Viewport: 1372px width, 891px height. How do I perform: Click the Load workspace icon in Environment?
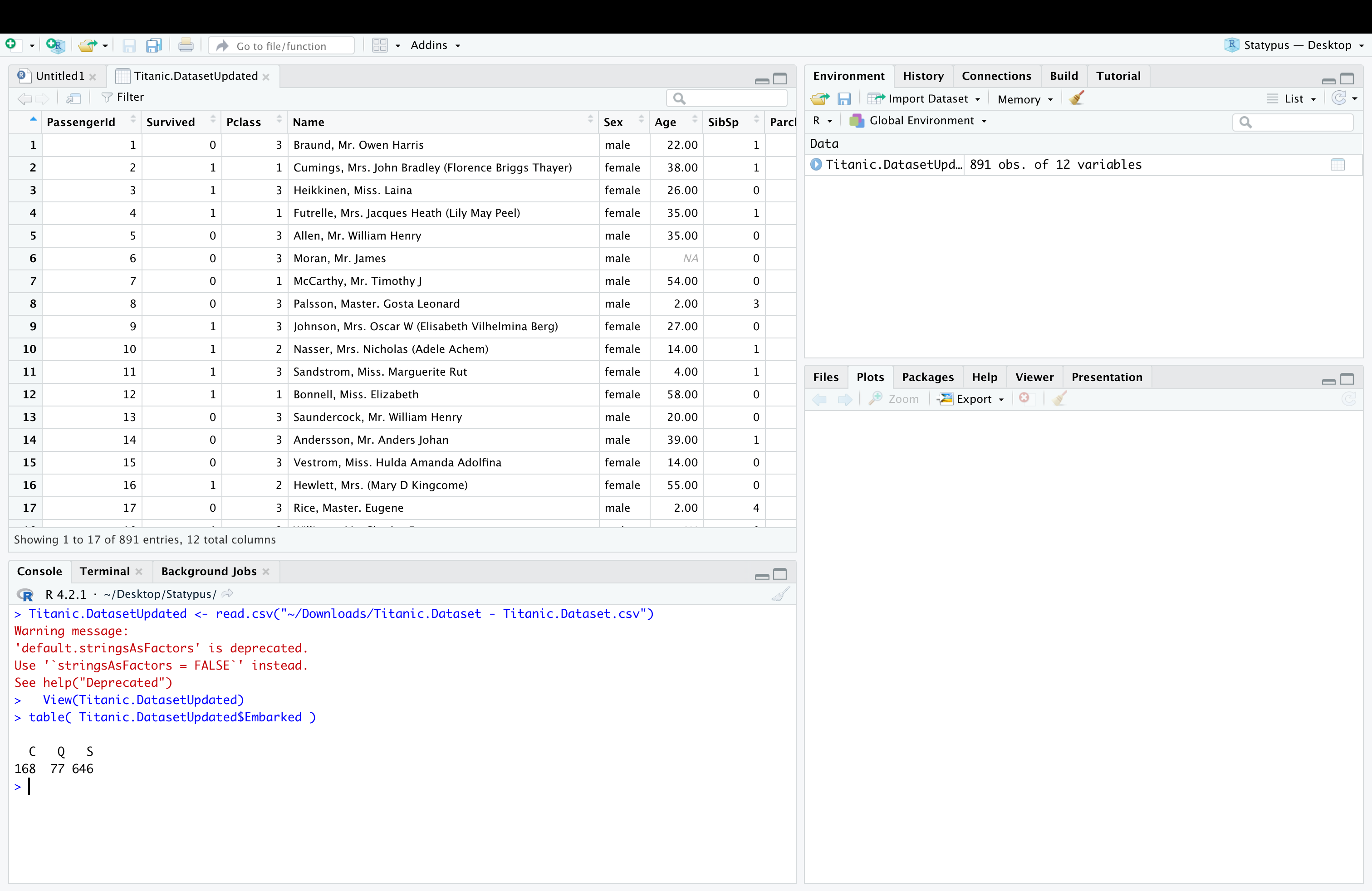click(x=820, y=99)
